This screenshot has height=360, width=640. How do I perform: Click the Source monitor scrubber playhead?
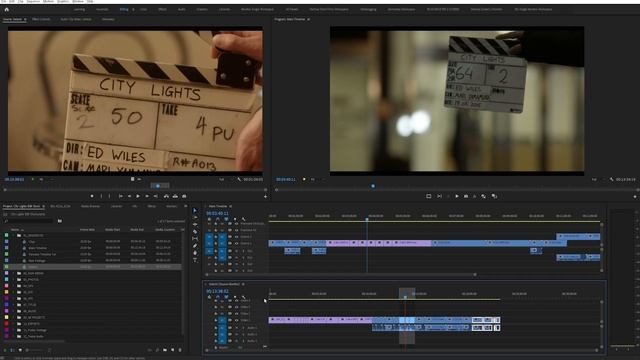coord(158,186)
